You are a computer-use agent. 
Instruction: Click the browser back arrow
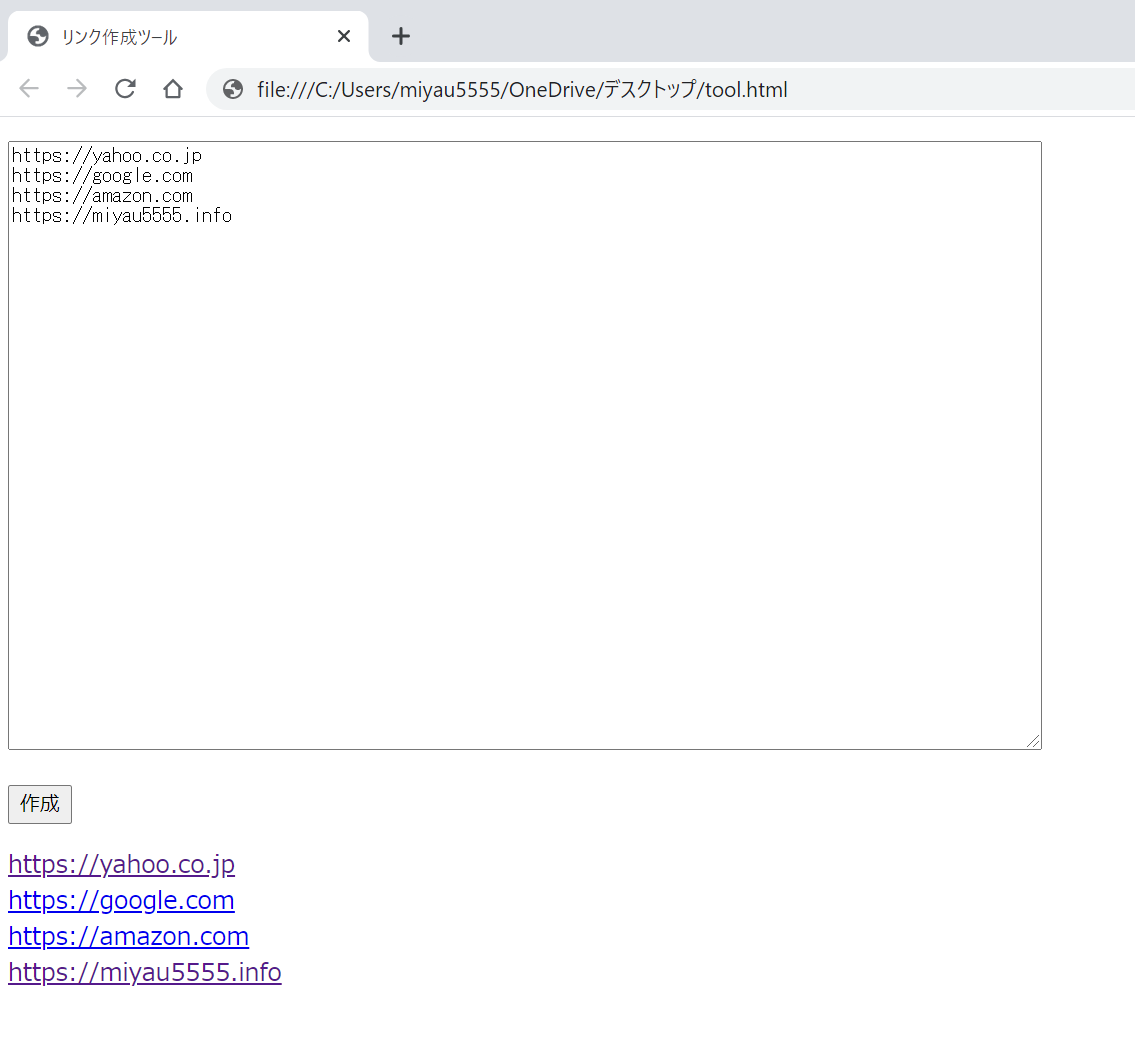(x=29, y=89)
